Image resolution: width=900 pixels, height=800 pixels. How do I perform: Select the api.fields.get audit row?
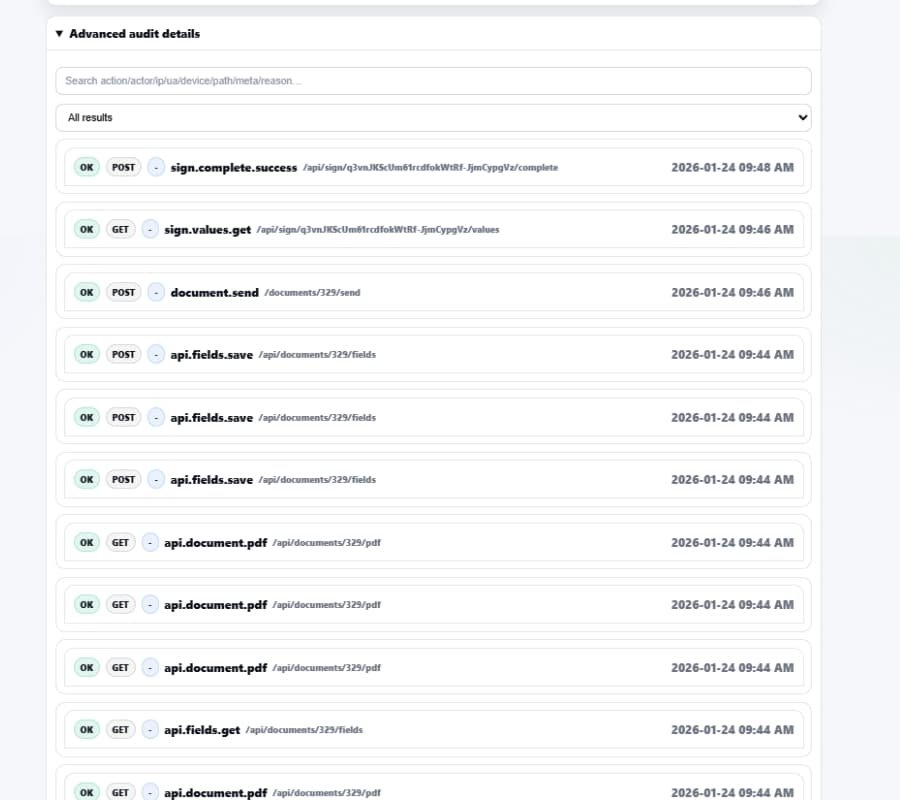pos(433,729)
